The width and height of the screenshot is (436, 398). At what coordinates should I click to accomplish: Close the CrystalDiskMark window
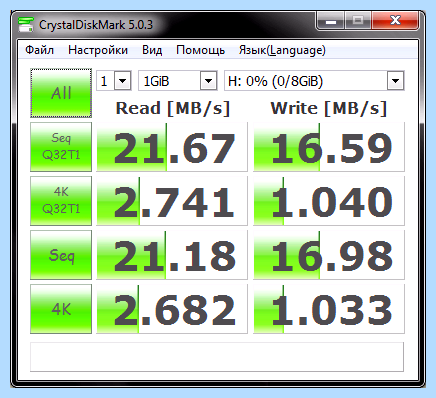tap(395, 21)
